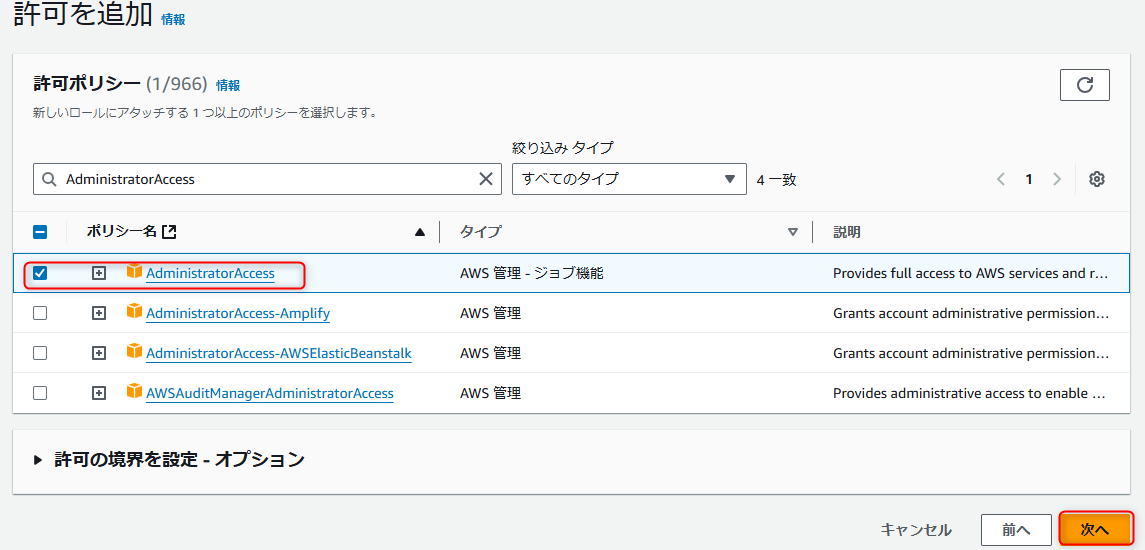Screen dimensions: 1145x550
Task: Uncheck the AdministratorAccess policy checkbox
Action: (x=41, y=273)
